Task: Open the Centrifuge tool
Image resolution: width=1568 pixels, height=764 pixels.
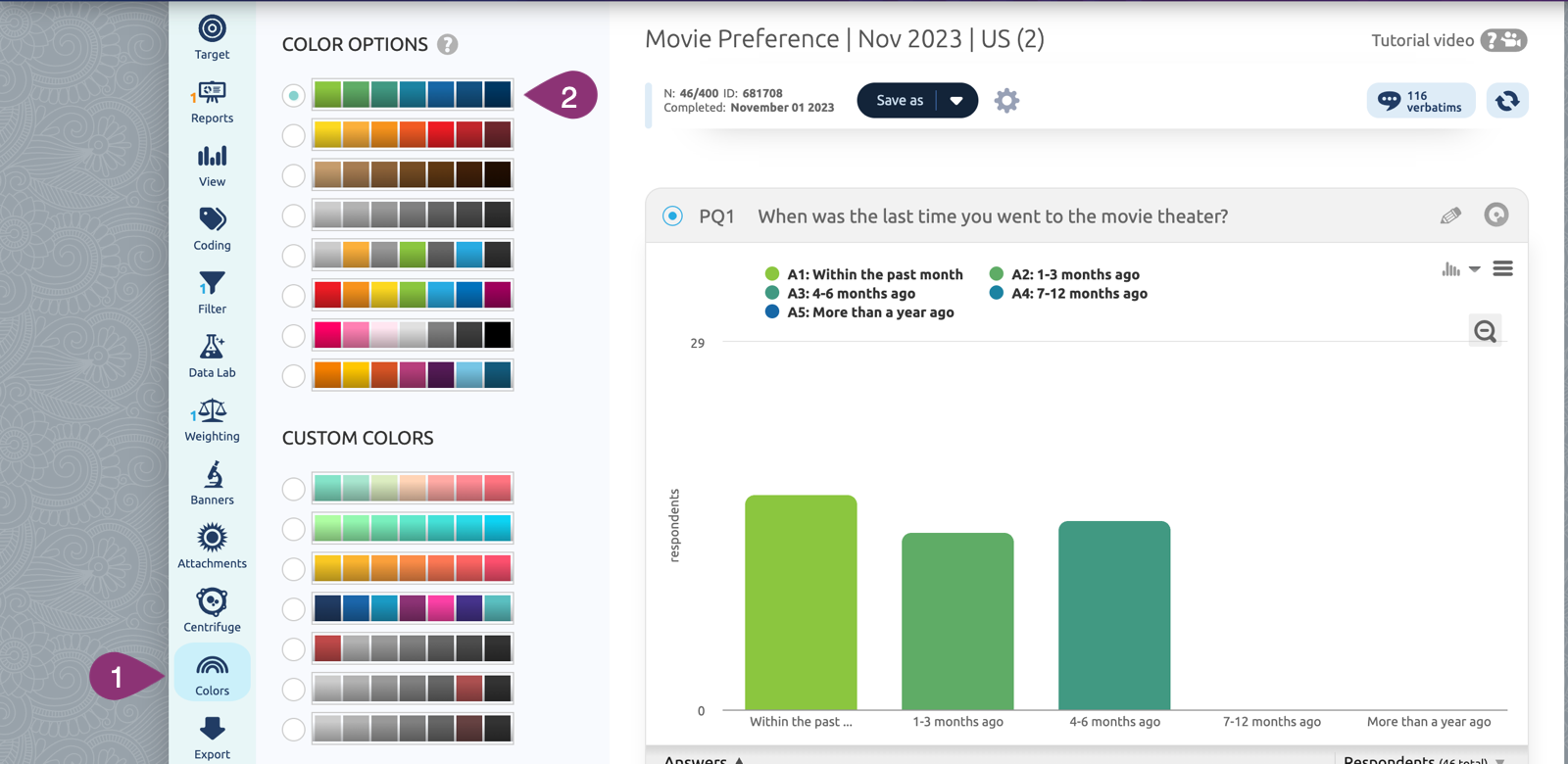Action: (212, 611)
